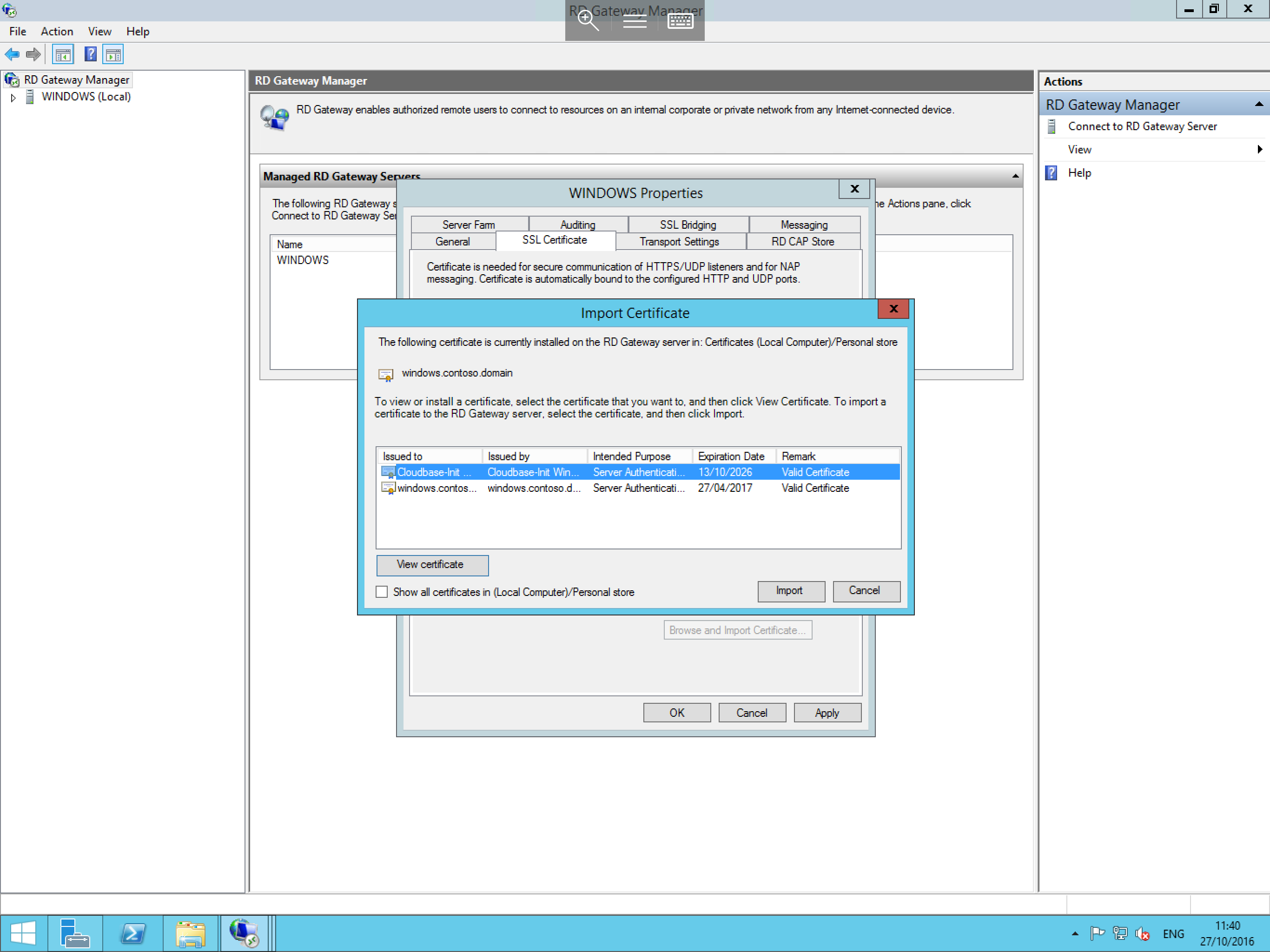The width and height of the screenshot is (1270, 952).
Task: Click Help in the Actions pane
Action: click(1079, 173)
